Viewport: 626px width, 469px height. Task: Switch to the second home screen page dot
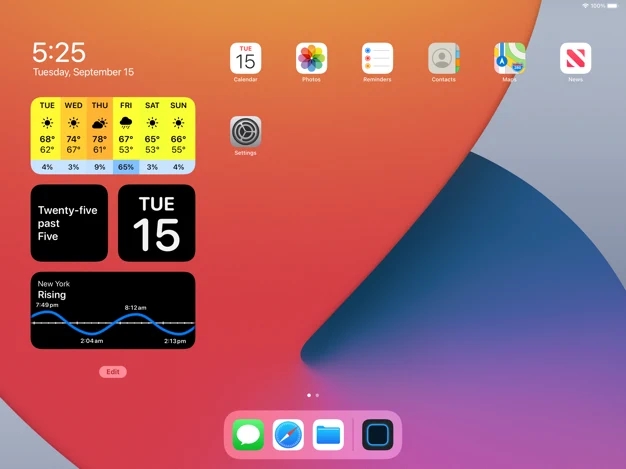point(317,396)
